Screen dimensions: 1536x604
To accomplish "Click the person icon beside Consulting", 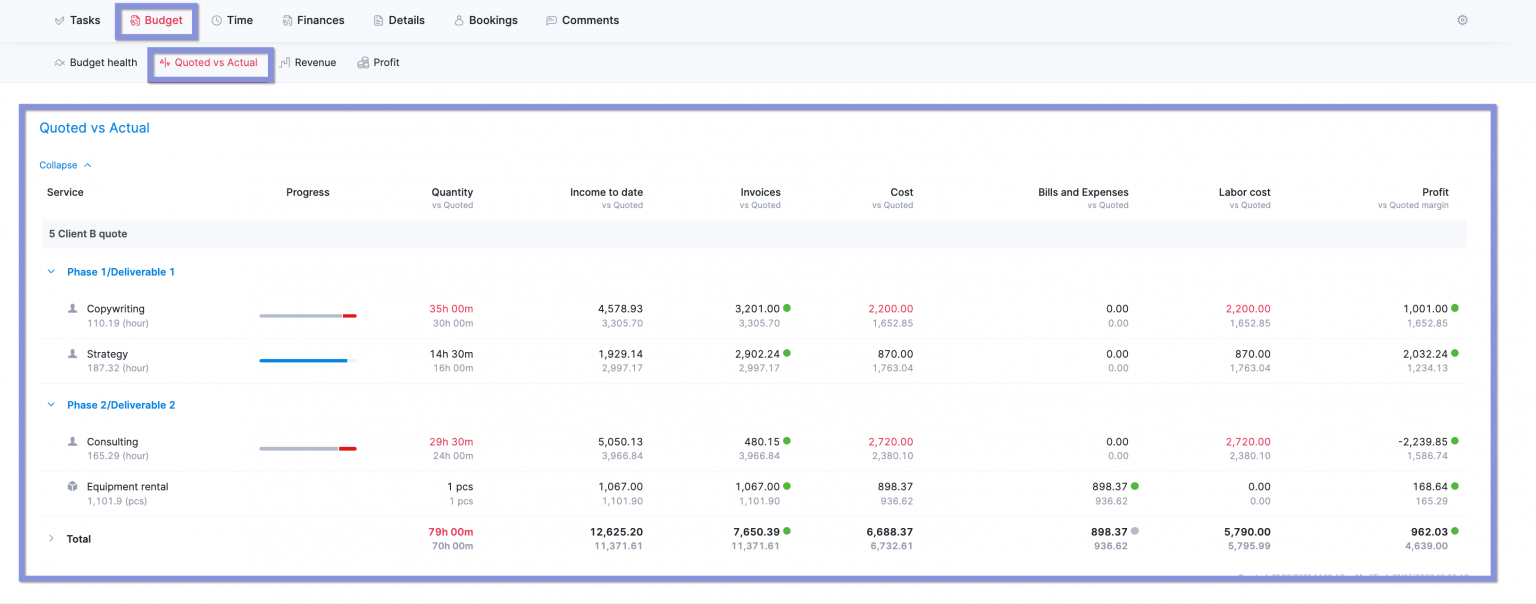I will point(72,442).
